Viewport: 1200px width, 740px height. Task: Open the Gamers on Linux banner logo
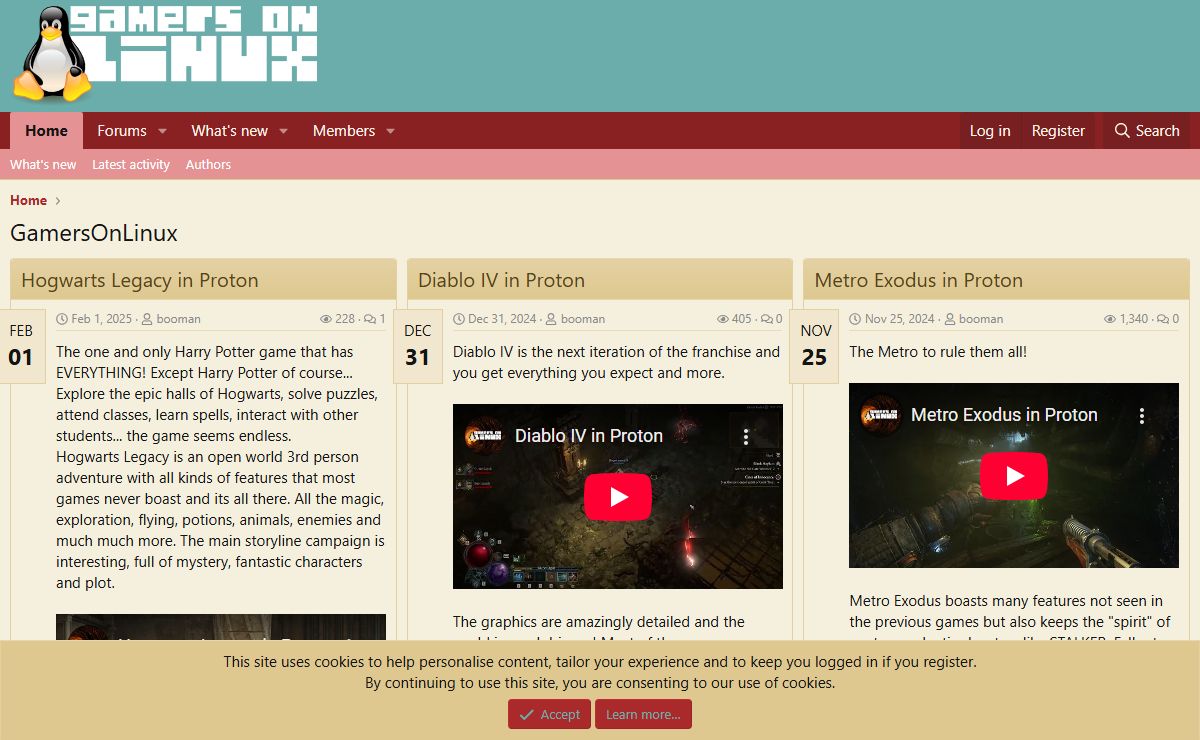click(x=166, y=53)
